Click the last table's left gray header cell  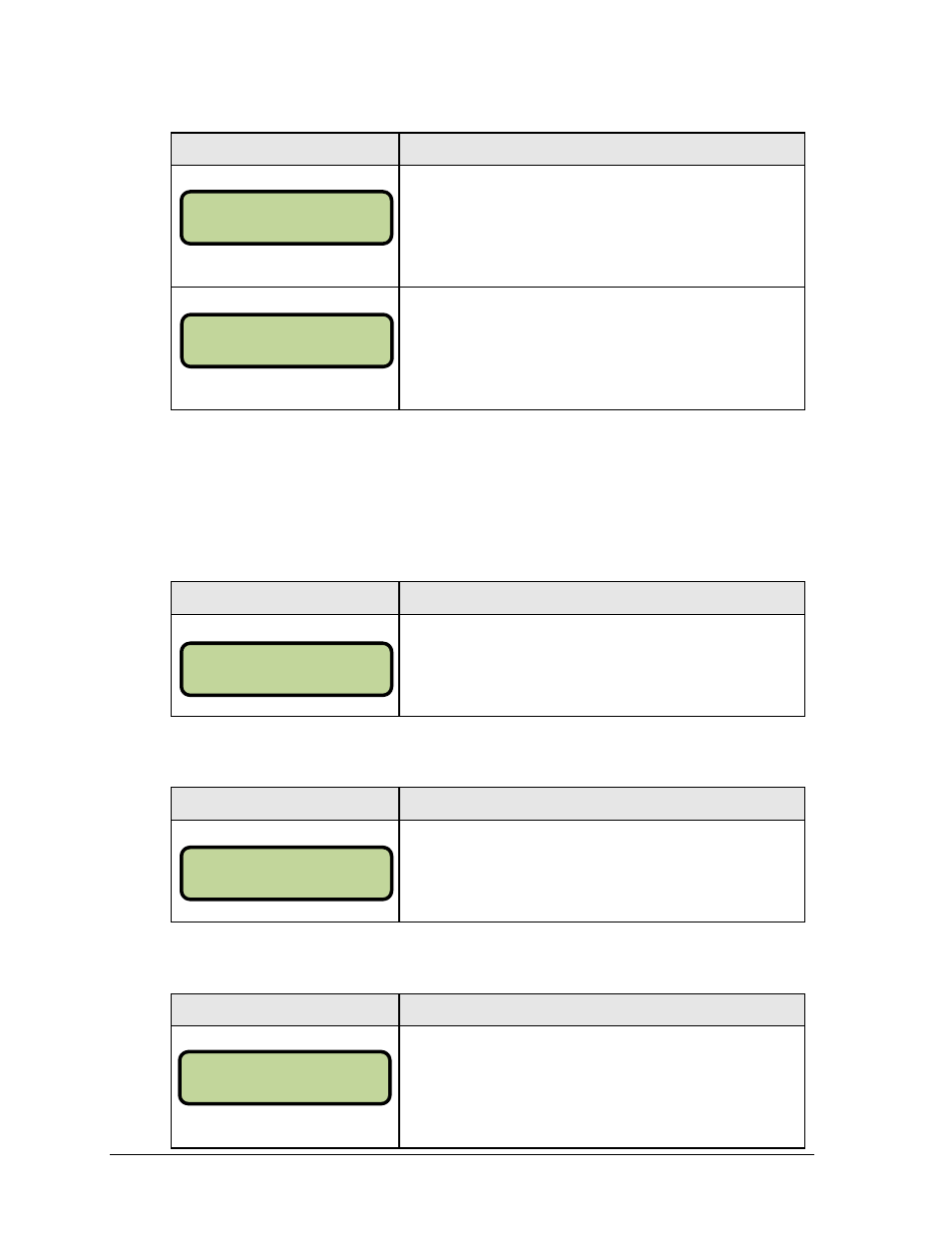pos(285,1009)
